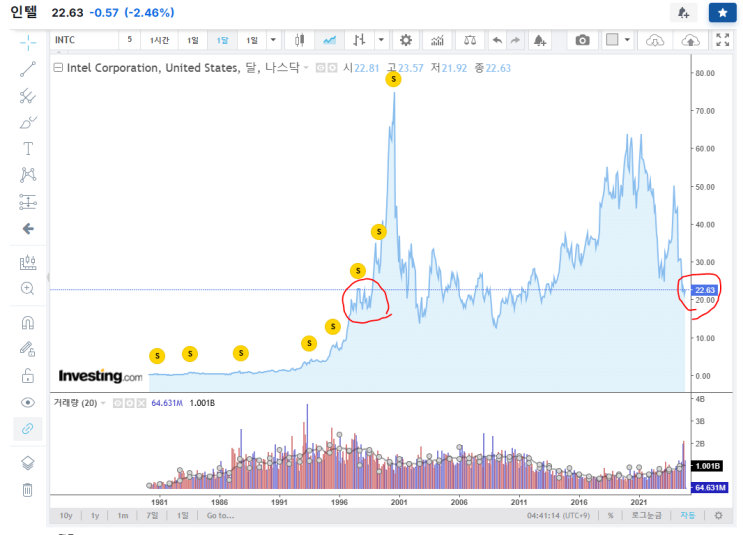
Task: Open the Go to... date dialog
Action: (x=220, y=515)
